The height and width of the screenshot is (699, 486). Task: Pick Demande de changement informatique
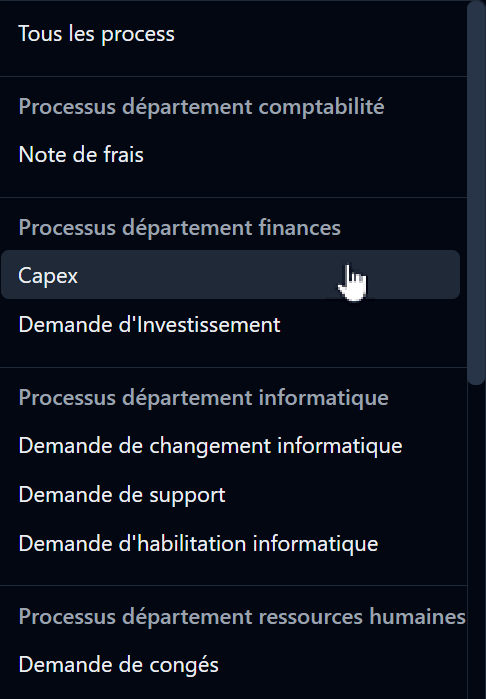[230, 445]
